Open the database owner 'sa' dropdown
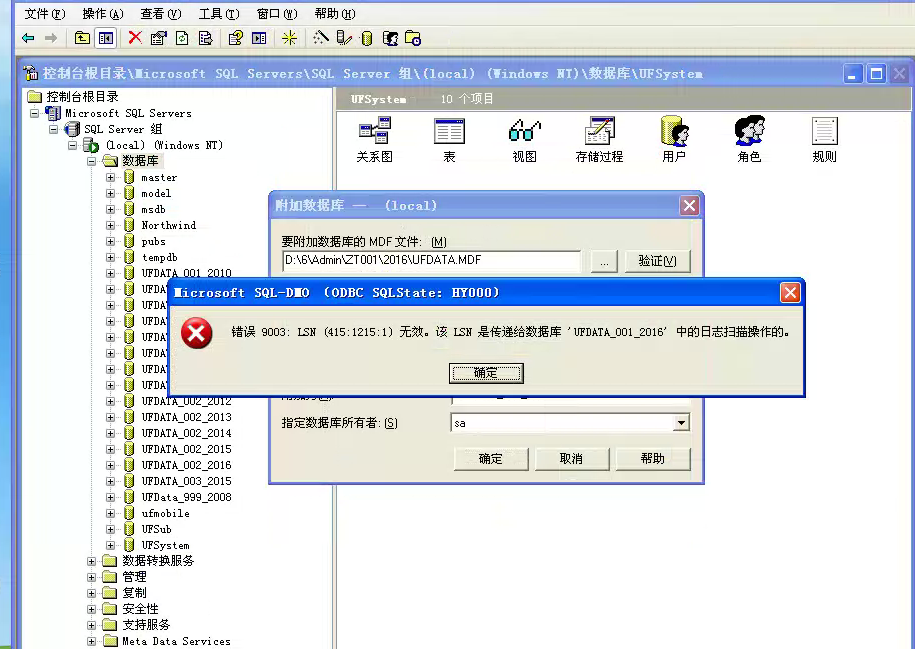This screenshot has height=649, width=915. click(x=681, y=423)
